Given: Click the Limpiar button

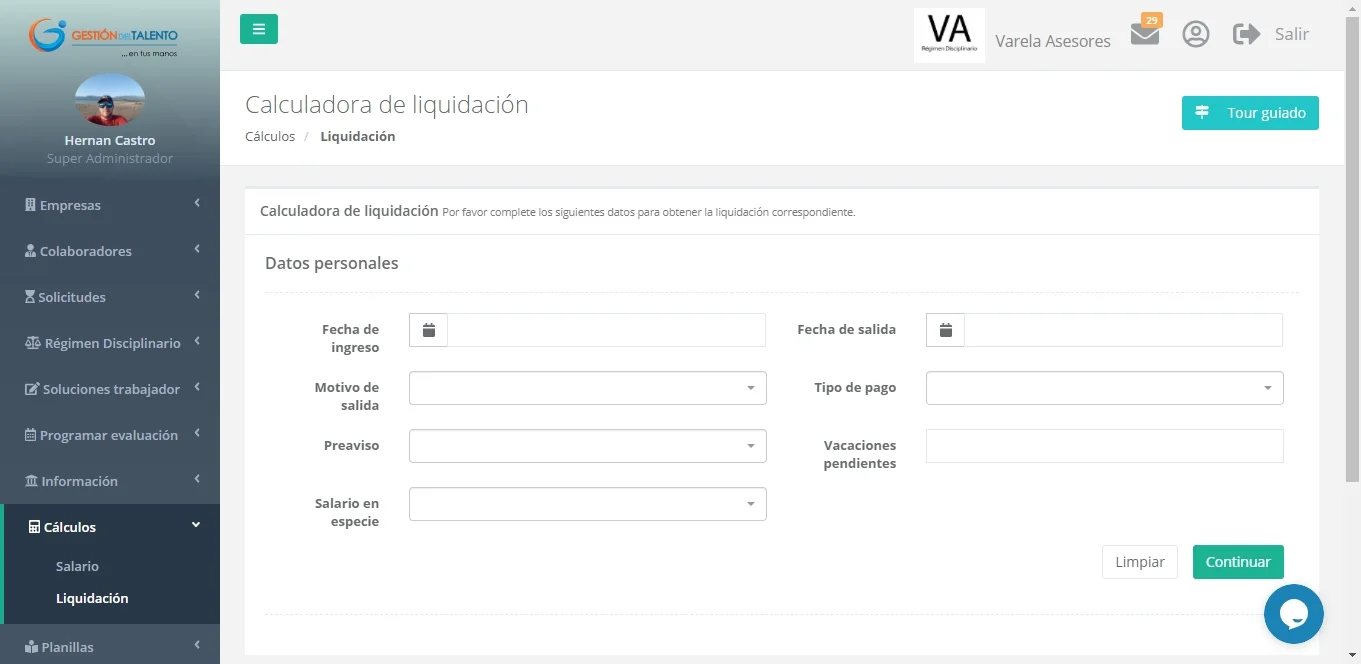Looking at the screenshot, I should pyautogui.click(x=1139, y=562).
